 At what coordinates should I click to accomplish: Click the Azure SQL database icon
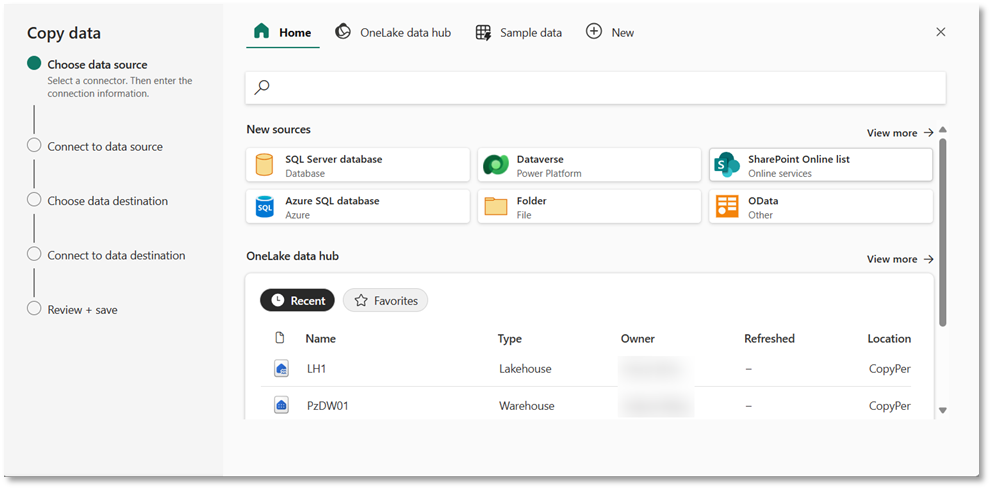click(264, 207)
